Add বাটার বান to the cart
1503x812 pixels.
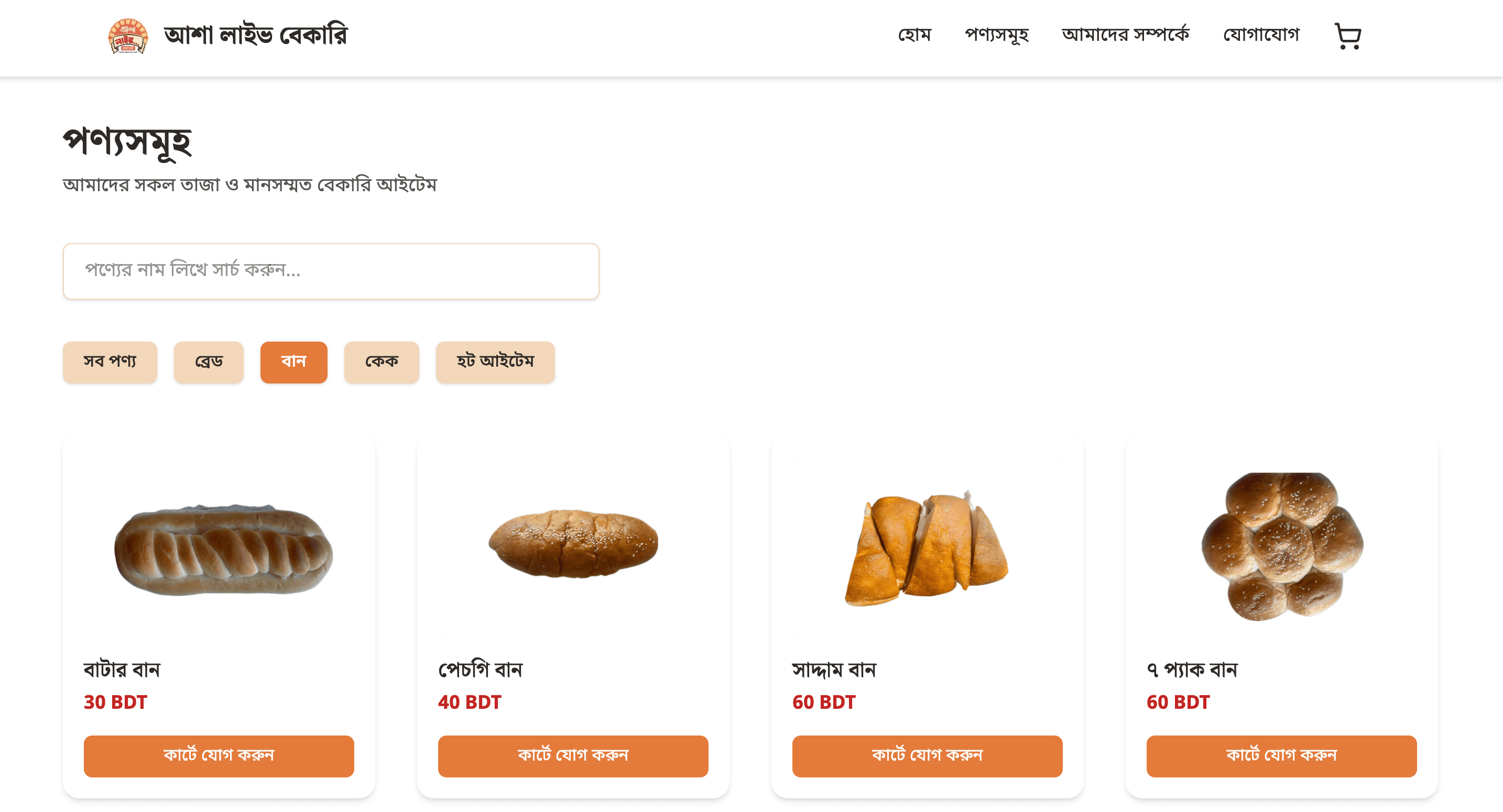coord(219,756)
